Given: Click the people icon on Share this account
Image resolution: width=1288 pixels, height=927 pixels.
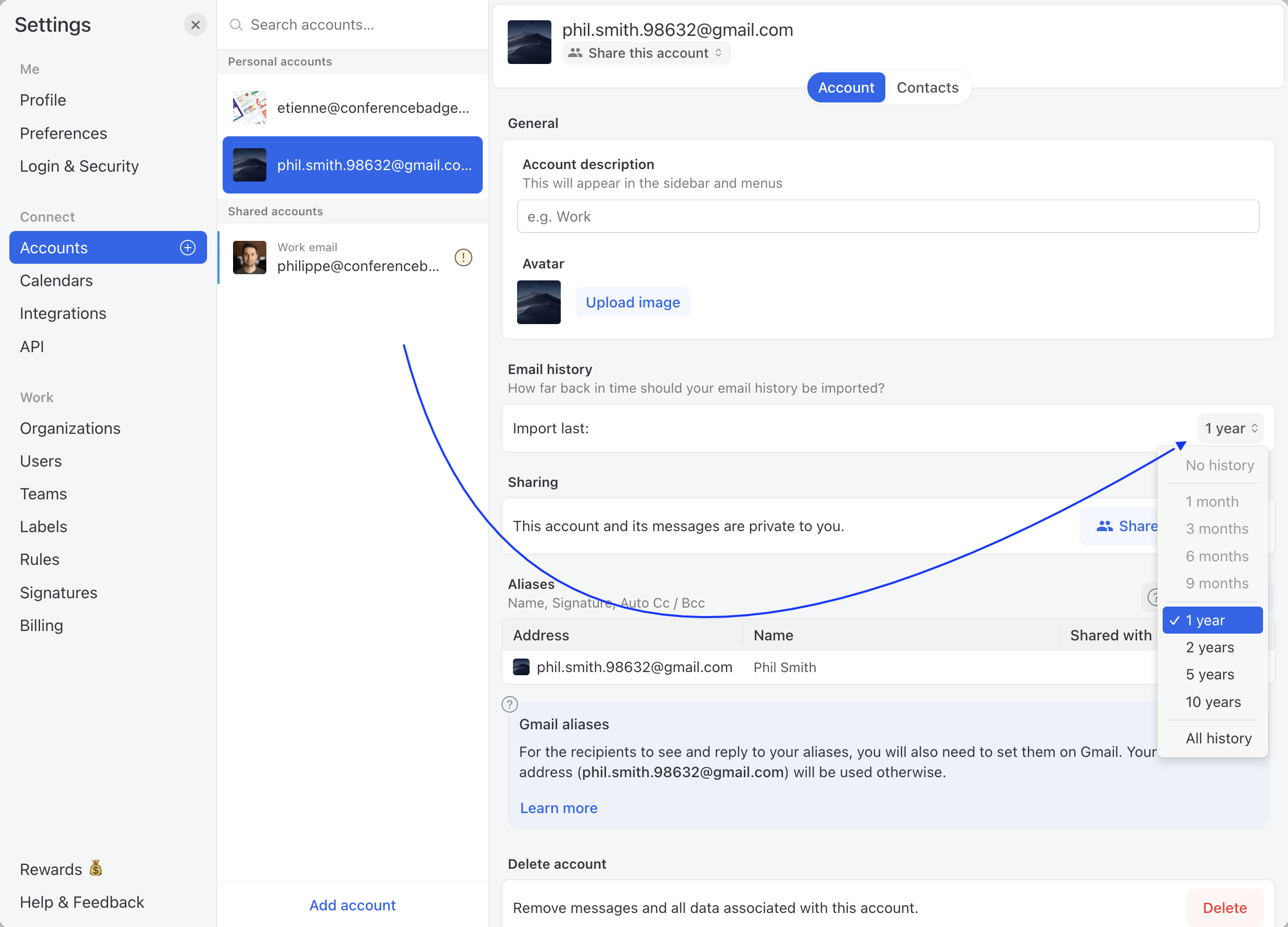Looking at the screenshot, I should 576,53.
